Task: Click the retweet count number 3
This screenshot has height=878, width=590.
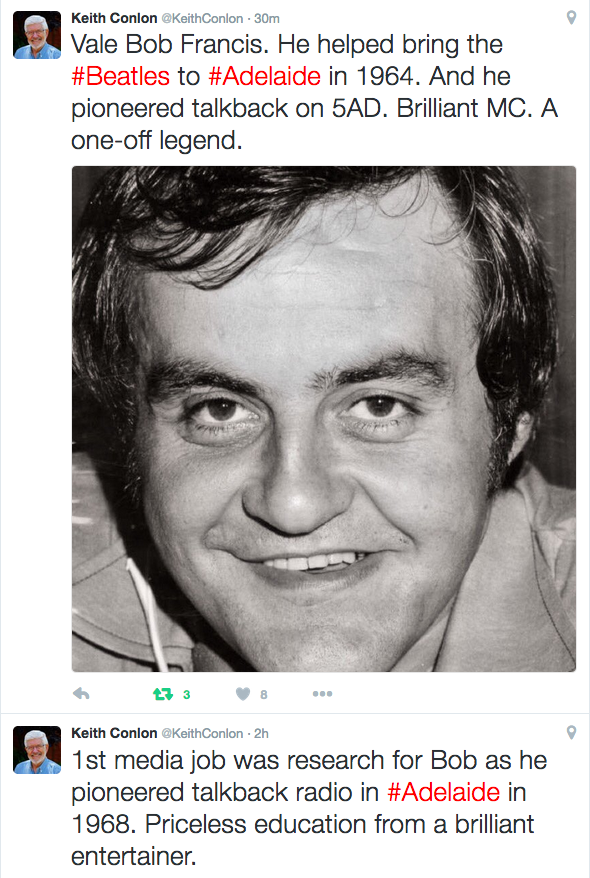Action: (186, 695)
